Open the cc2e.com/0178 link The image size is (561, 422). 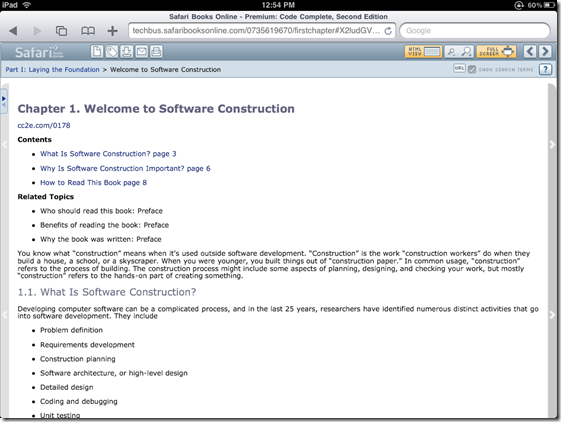[44, 125]
